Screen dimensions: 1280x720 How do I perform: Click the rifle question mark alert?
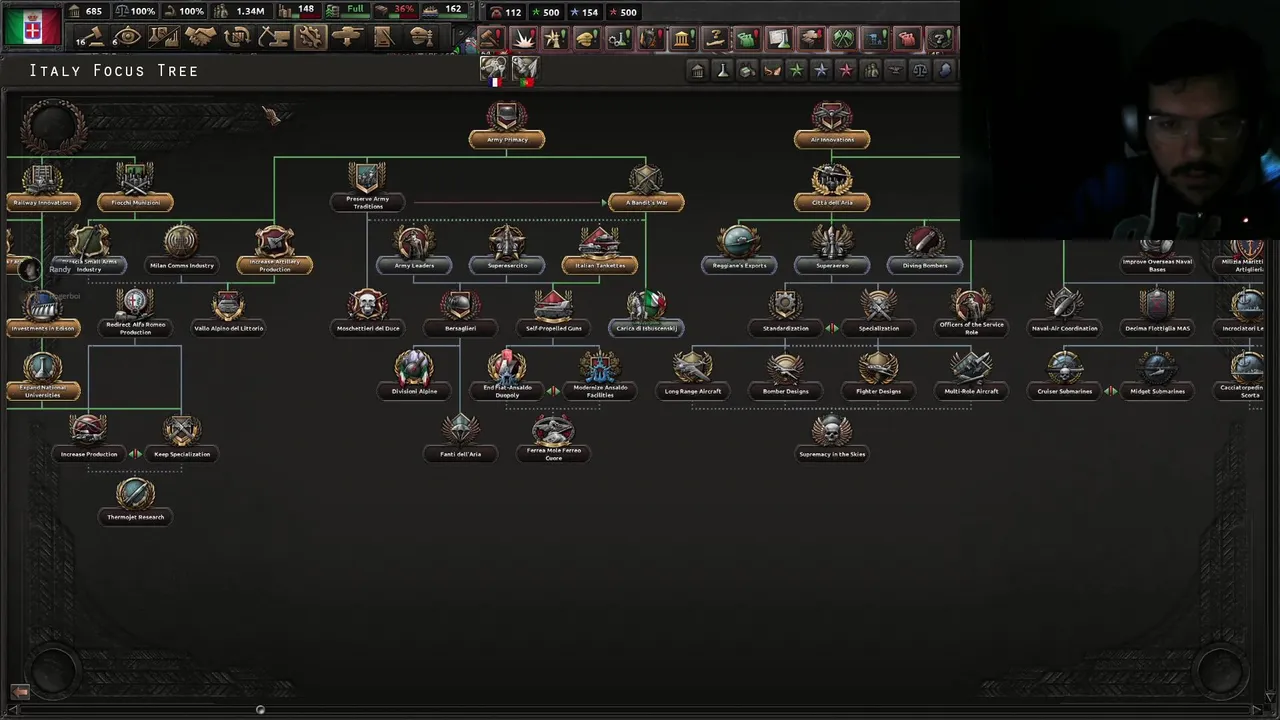click(715, 39)
